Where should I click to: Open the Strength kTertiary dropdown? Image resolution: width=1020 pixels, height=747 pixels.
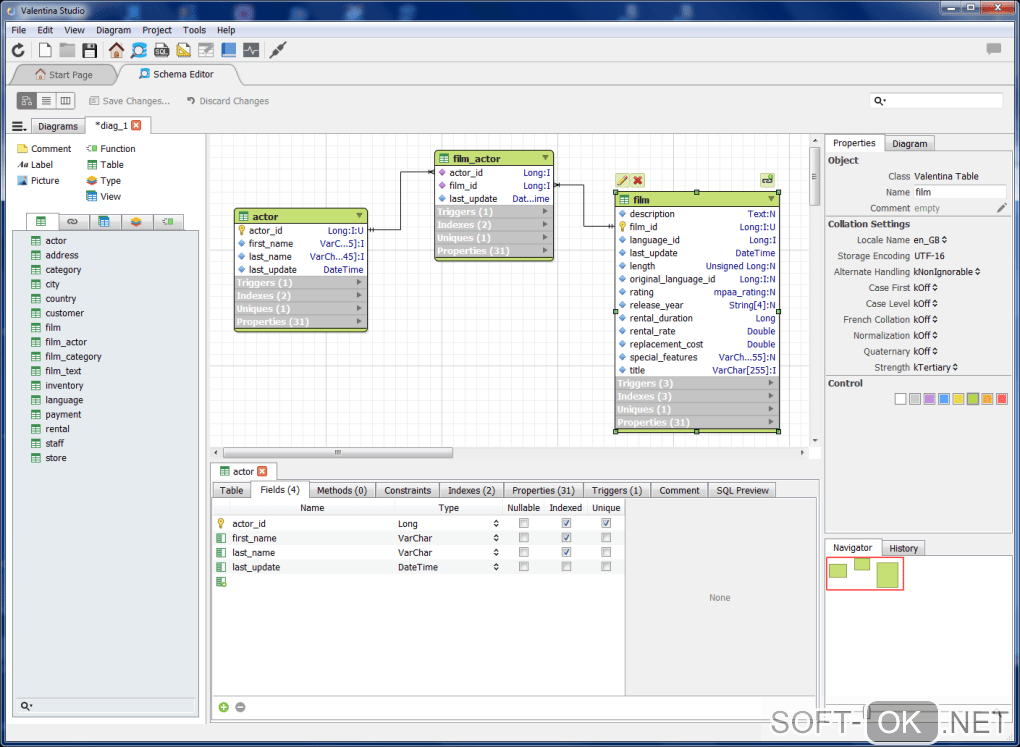point(936,368)
